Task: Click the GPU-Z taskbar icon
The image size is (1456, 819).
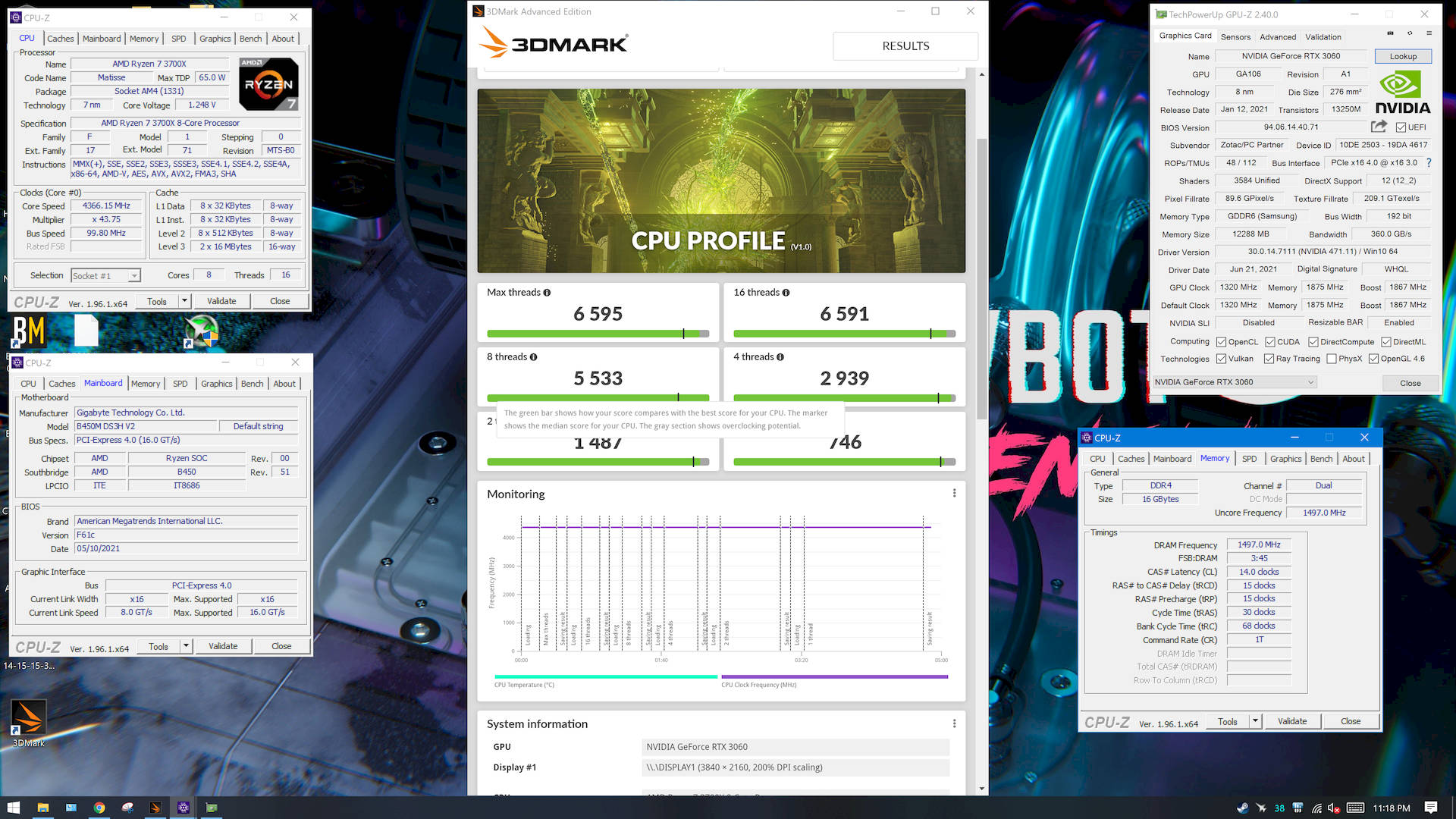Action: [212, 808]
